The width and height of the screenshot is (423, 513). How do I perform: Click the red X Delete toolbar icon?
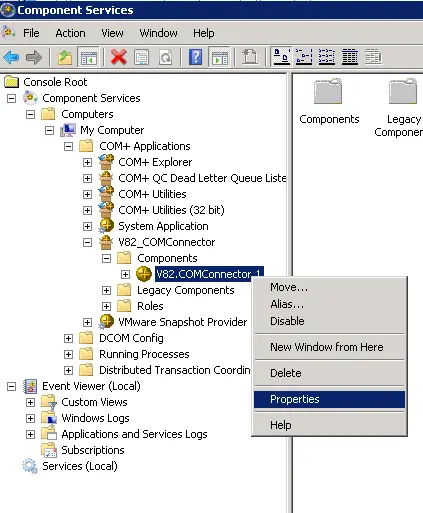pyautogui.click(x=118, y=57)
